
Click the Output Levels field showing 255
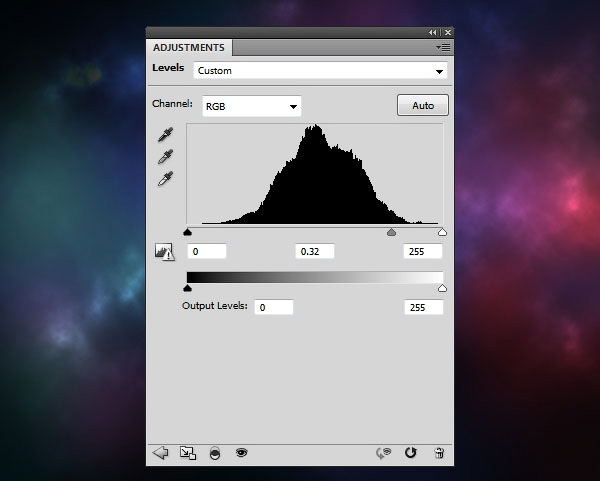(x=424, y=307)
